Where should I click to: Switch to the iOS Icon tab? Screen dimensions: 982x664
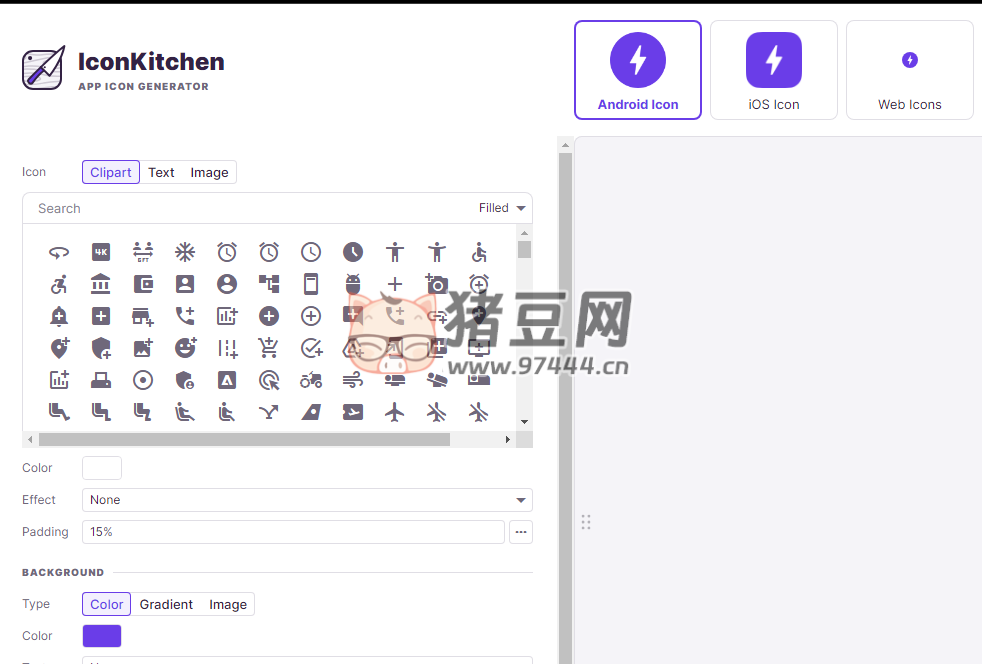(x=773, y=70)
